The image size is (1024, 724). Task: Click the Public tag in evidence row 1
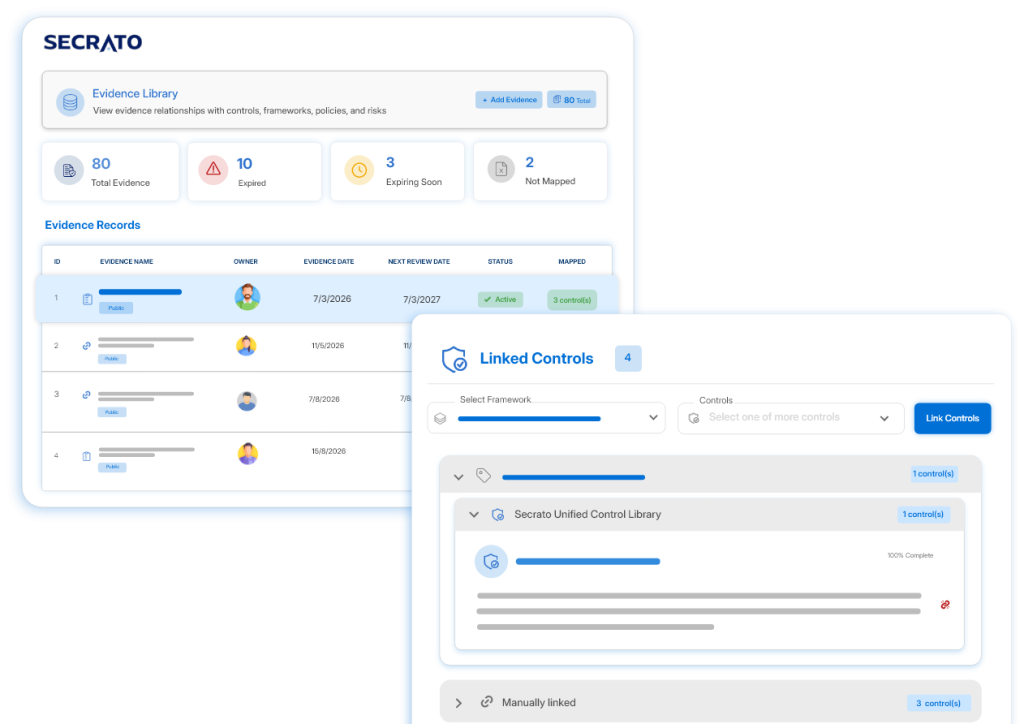116,308
